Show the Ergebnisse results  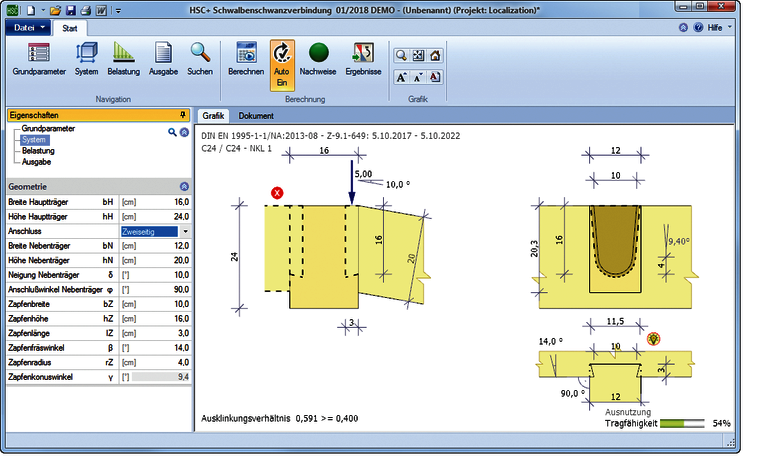363,59
